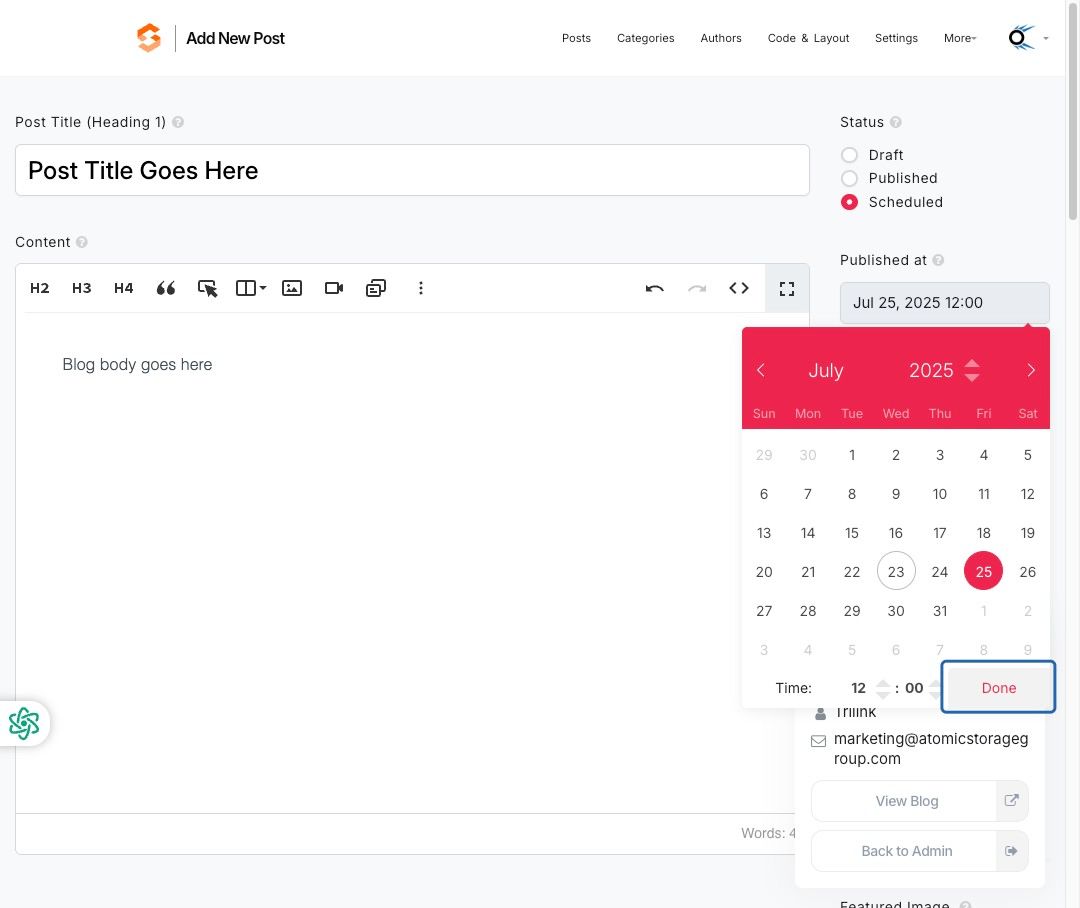This screenshot has height=908, width=1080.
Task: Increase the hour value
Action: tap(882, 683)
